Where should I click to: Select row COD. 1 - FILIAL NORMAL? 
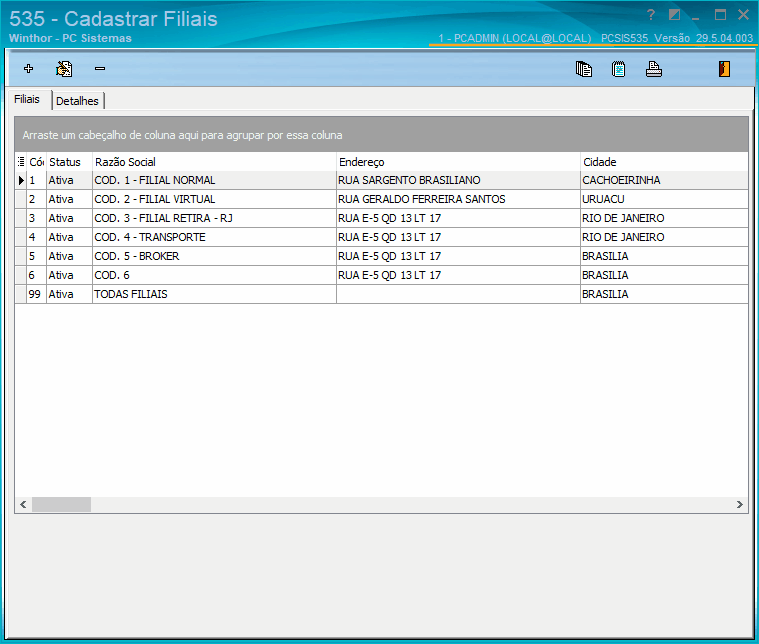pyautogui.click(x=381, y=180)
